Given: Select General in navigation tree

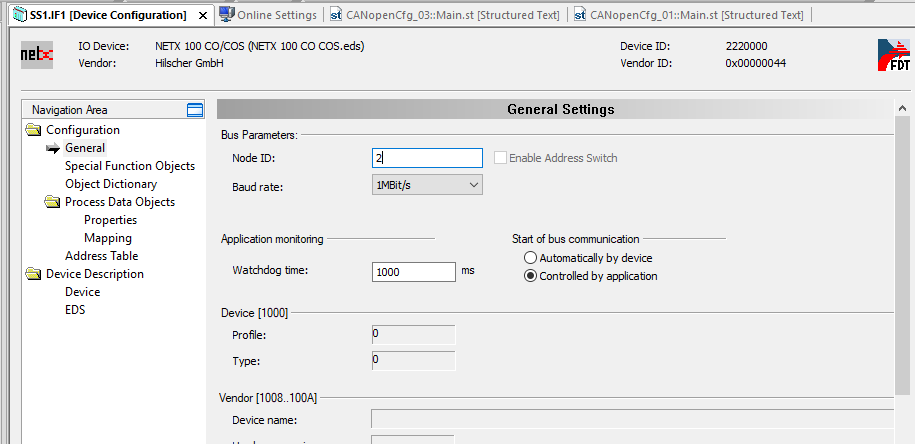Looking at the screenshot, I should pyautogui.click(x=85, y=148).
